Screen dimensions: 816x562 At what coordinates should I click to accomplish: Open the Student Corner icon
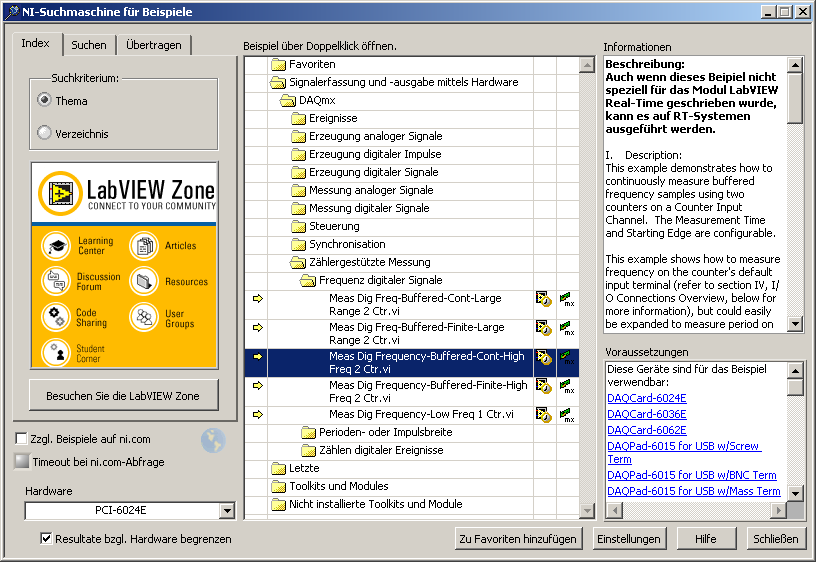coord(56,352)
